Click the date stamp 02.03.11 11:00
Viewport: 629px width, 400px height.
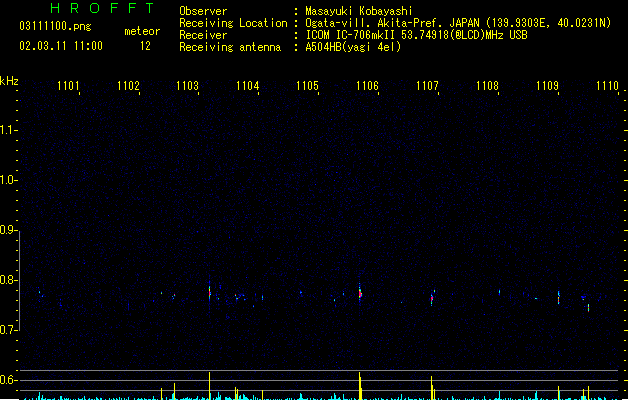[x=61, y=46]
